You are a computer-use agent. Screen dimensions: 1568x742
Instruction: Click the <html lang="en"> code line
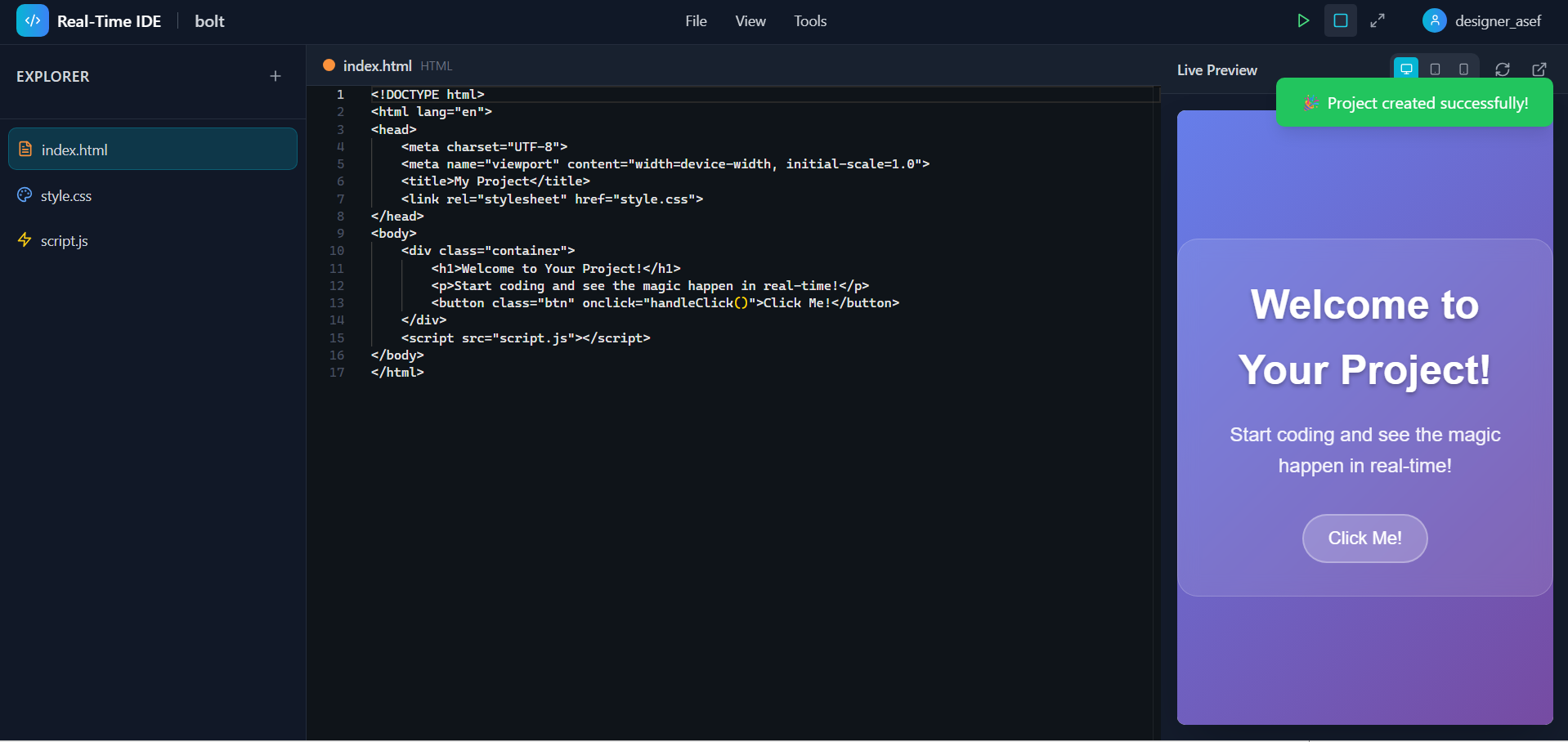point(432,112)
